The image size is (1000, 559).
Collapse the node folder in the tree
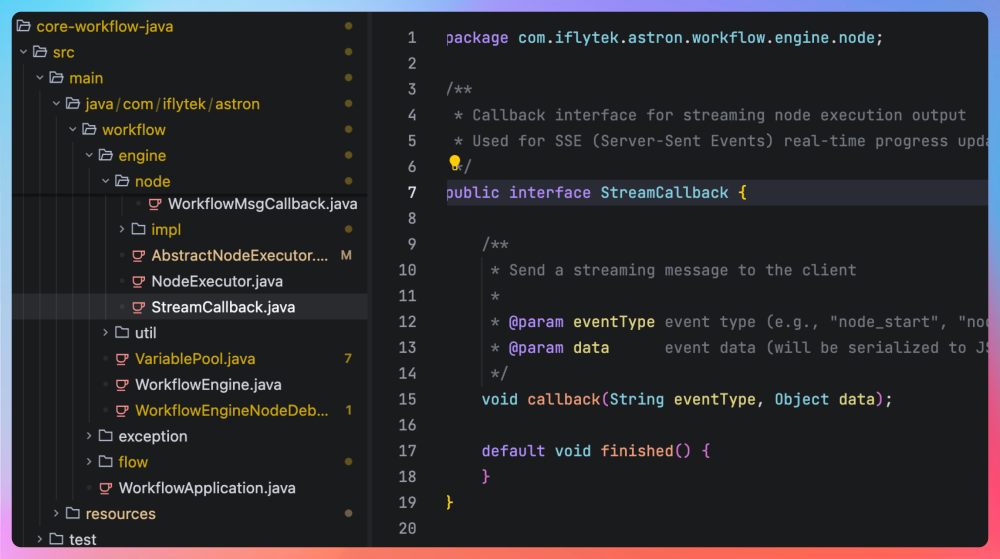pyautogui.click(x=105, y=181)
